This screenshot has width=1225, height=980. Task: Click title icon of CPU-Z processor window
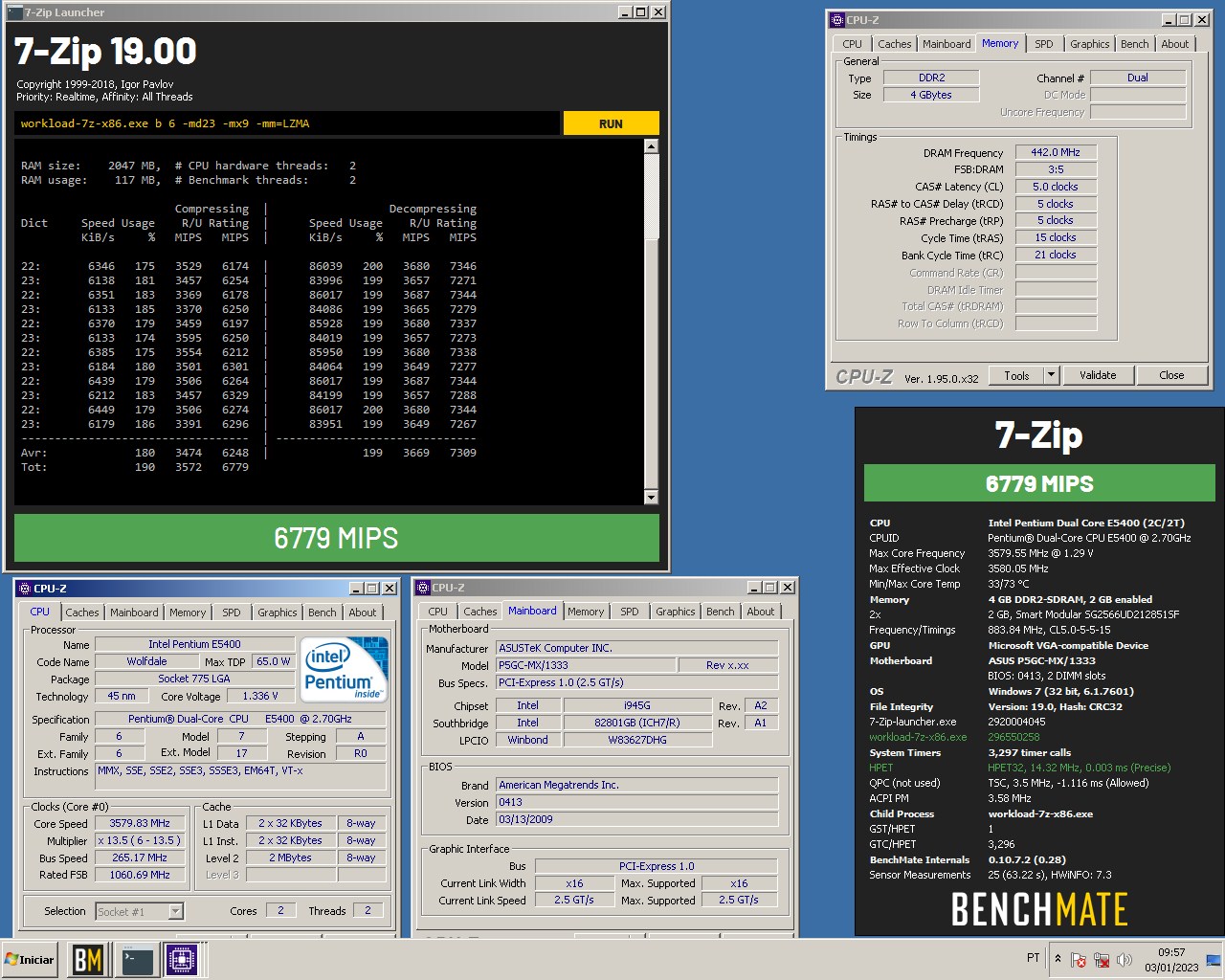click(x=24, y=589)
